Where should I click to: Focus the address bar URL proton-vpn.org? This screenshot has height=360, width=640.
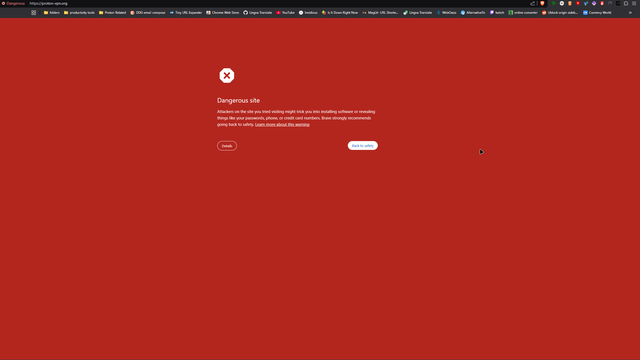click(49, 3)
